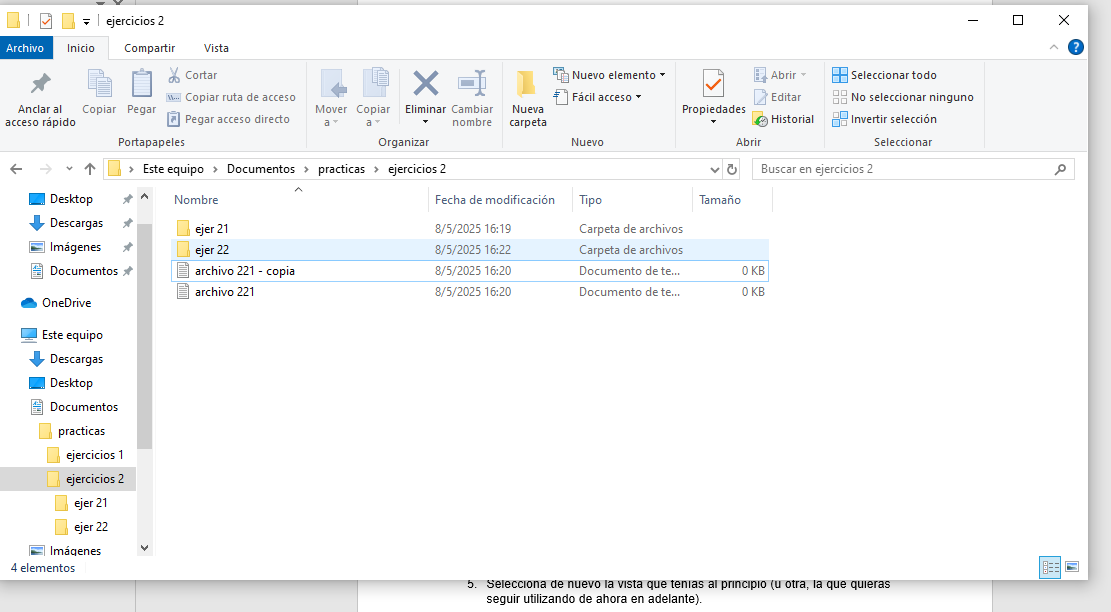Switch to details view toggle
Screen dimensions: 1111x612
tap(1050, 567)
